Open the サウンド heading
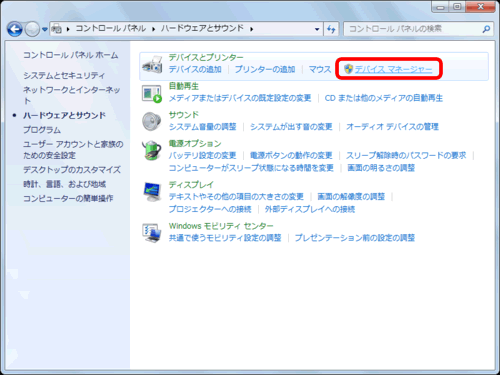The image size is (500, 375). click(x=184, y=115)
